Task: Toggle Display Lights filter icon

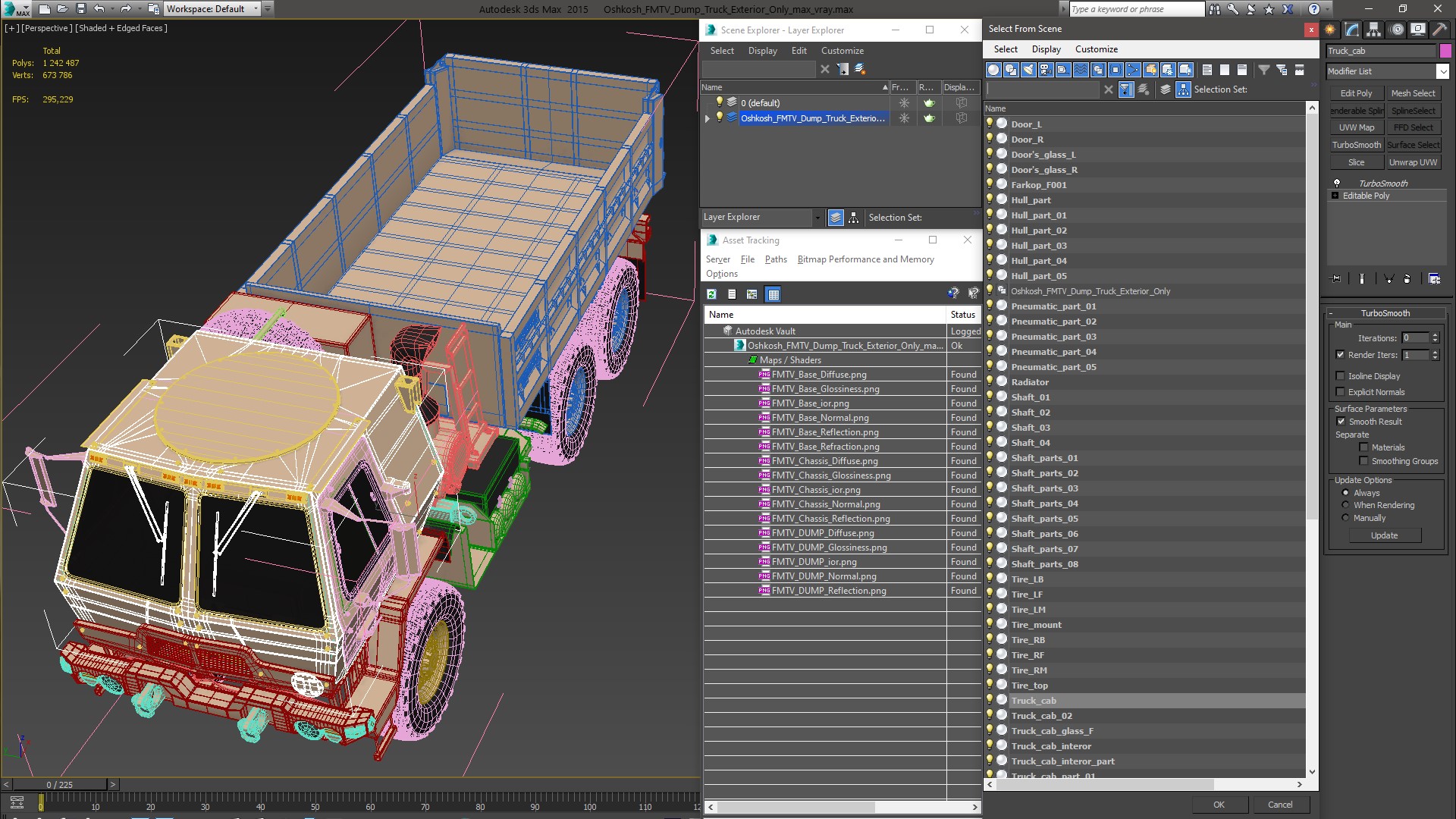Action: point(1028,70)
